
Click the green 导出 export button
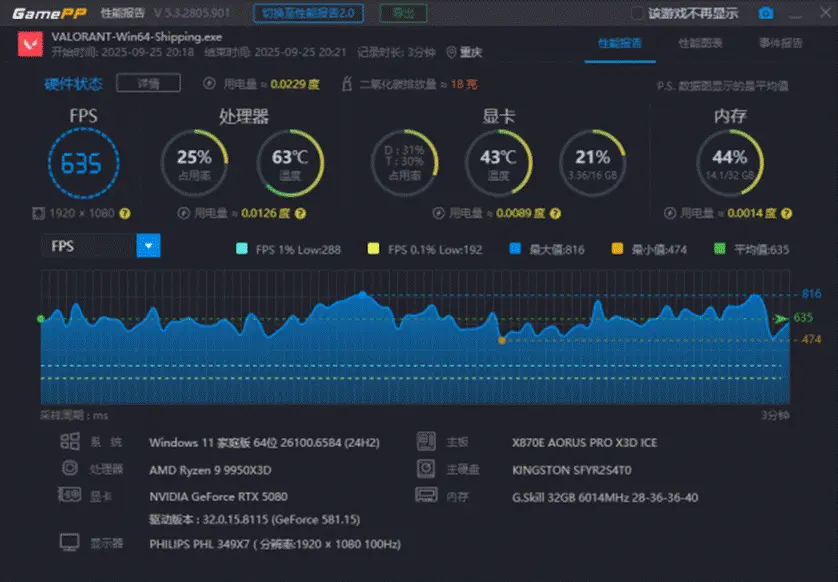click(x=403, y=13)
